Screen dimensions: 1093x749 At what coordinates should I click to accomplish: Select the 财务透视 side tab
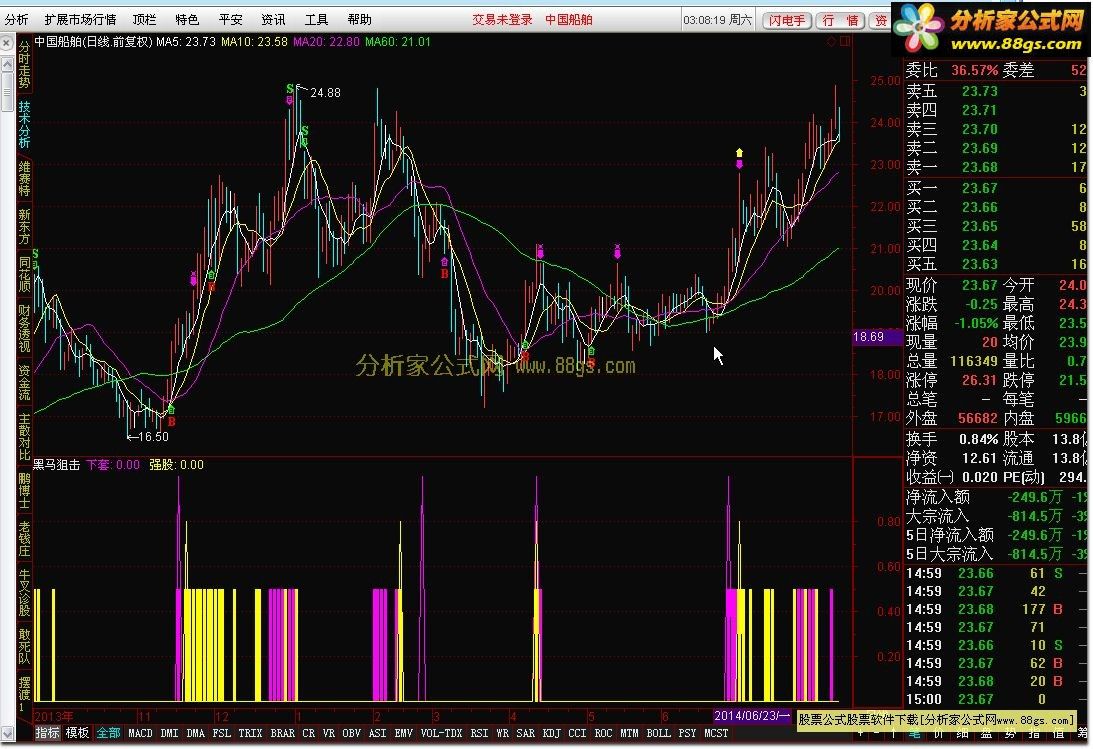[x=24, y=328]
